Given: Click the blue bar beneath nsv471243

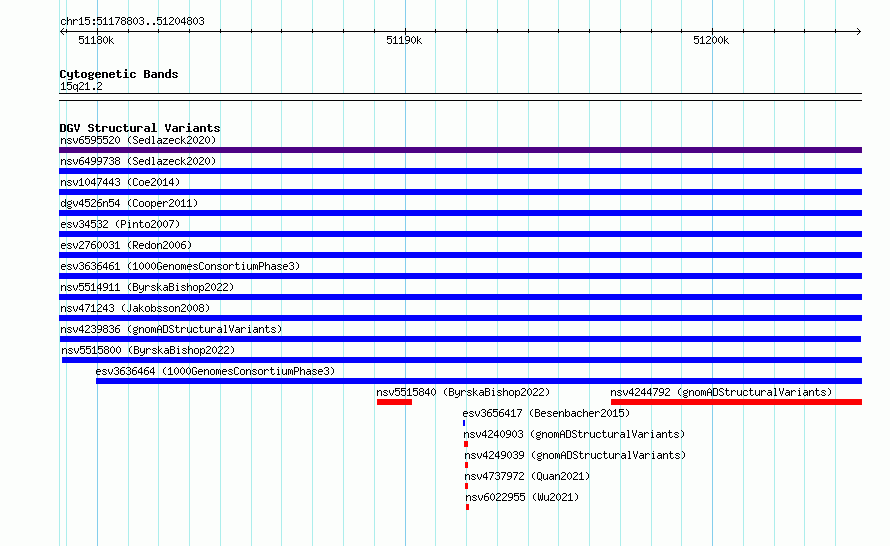Looking at the screenshot, I should coord(460,318).
